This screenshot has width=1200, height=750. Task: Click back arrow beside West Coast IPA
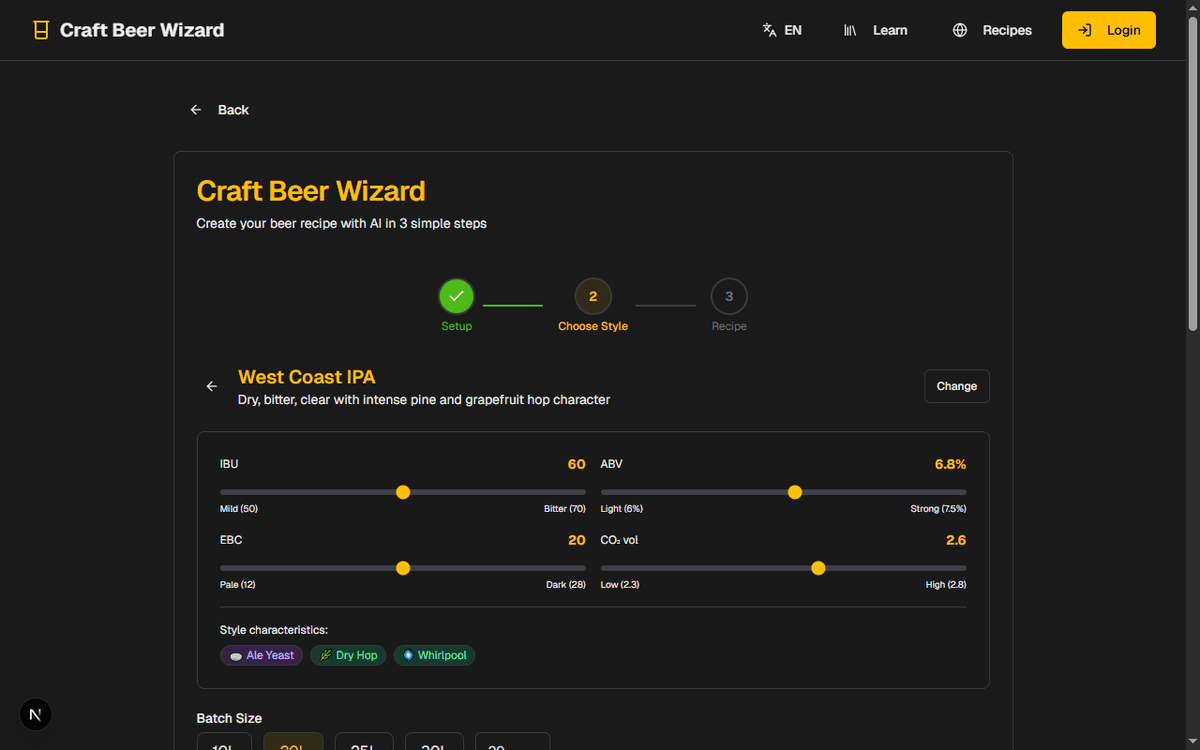(x=211, y=386)
